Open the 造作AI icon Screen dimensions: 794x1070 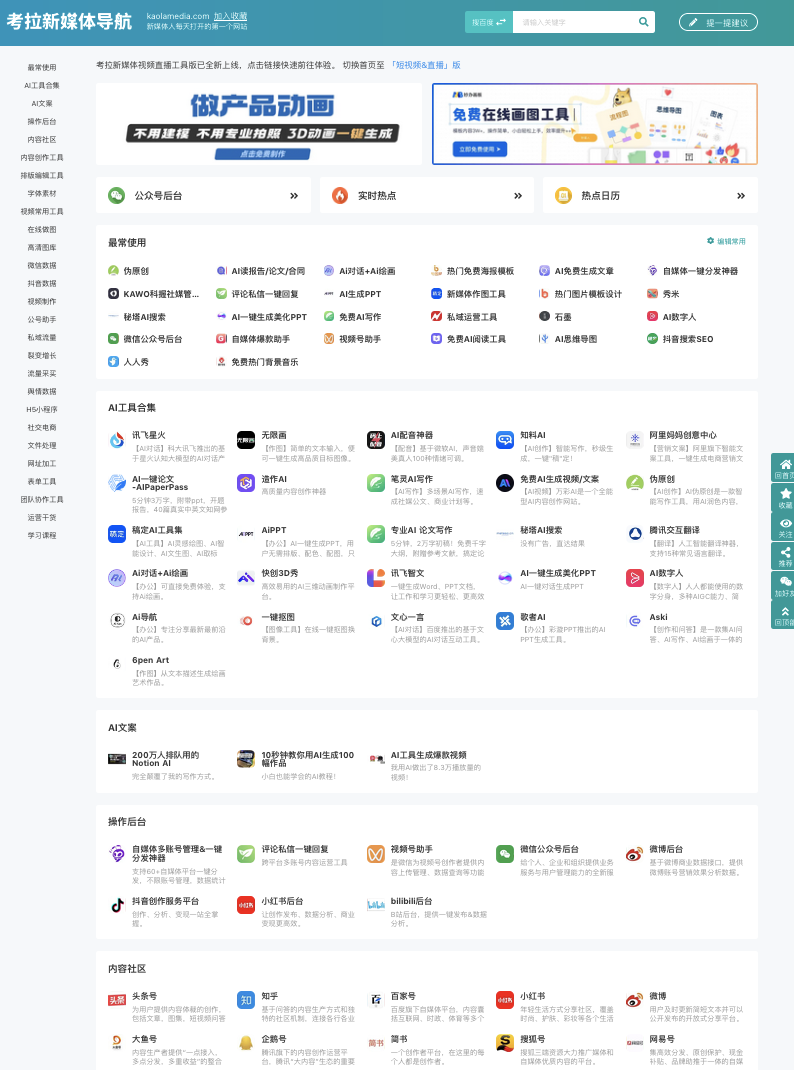click(x=246, y=483)
